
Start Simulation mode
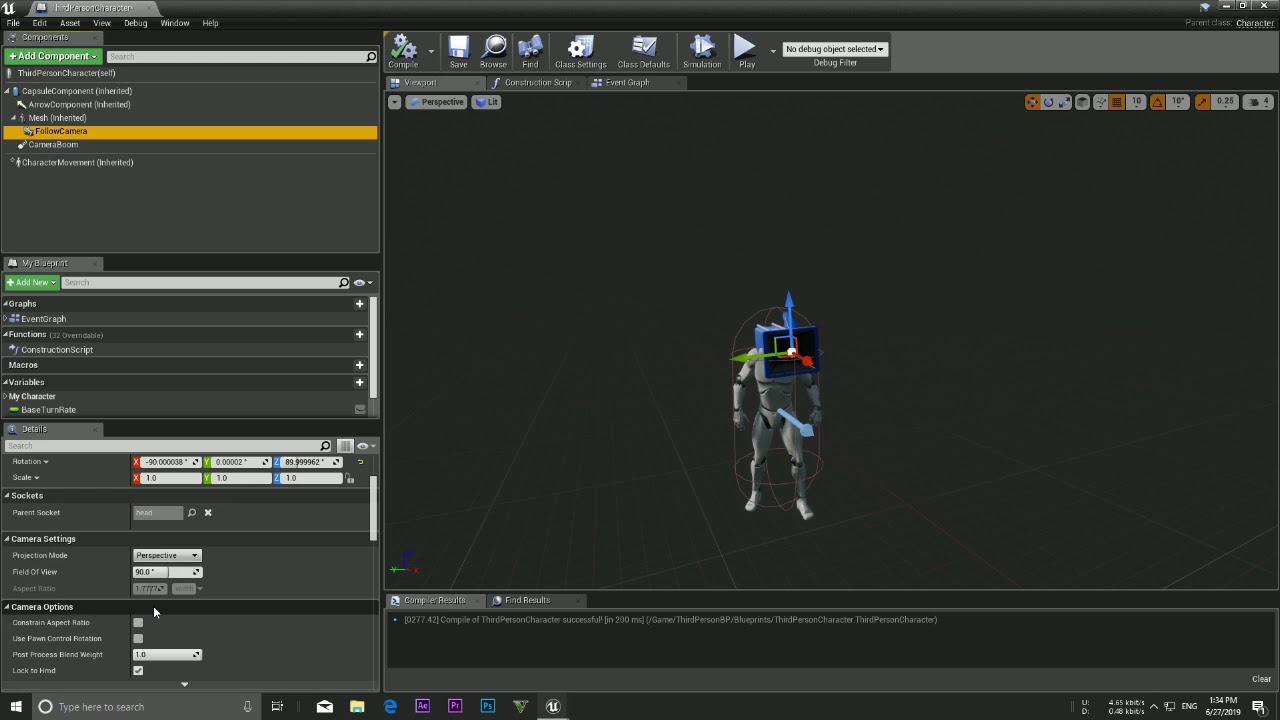click(x=701, y=52)
